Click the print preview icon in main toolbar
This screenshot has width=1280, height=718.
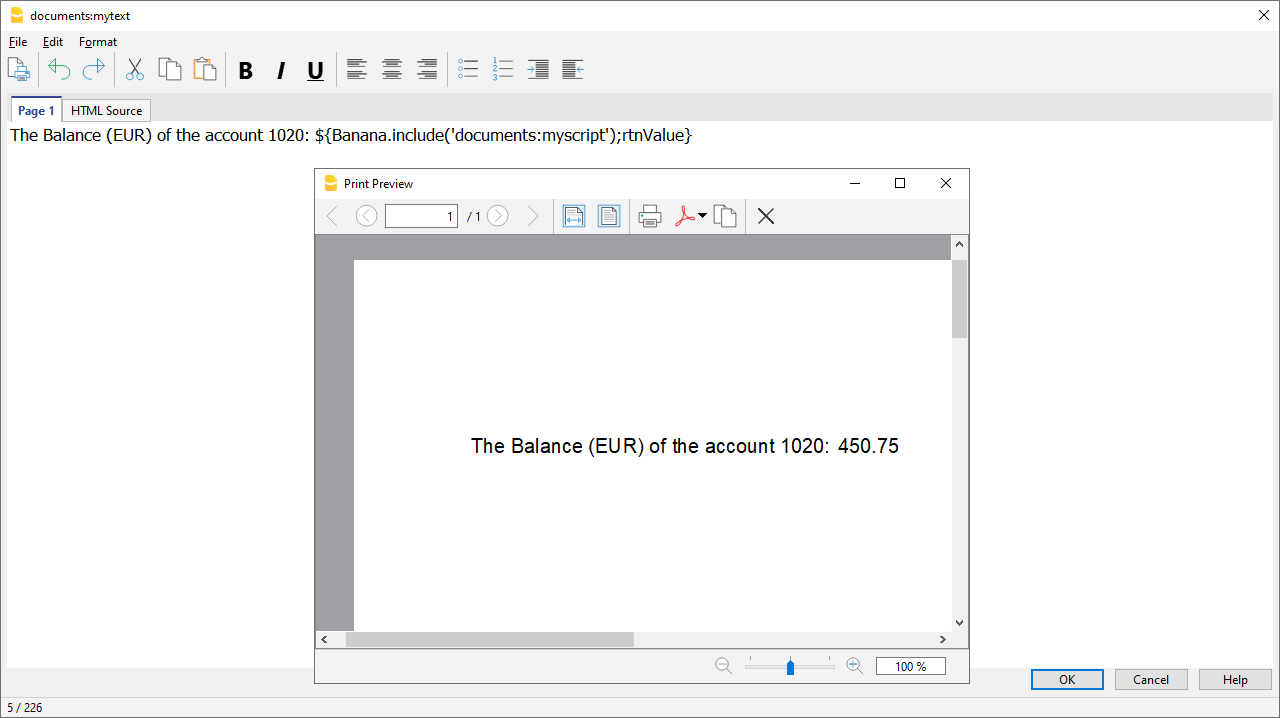coord(18,69)
